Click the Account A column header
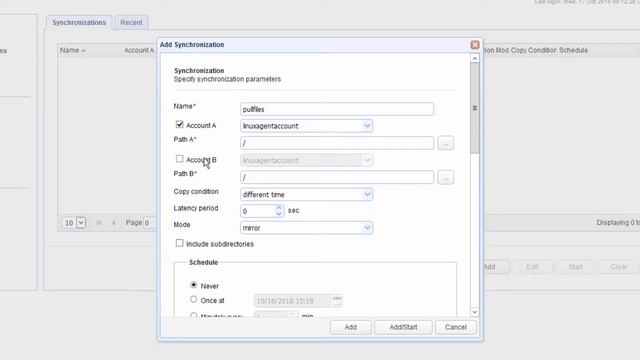This screenshot has height=360, width=640. click(139, 50)
